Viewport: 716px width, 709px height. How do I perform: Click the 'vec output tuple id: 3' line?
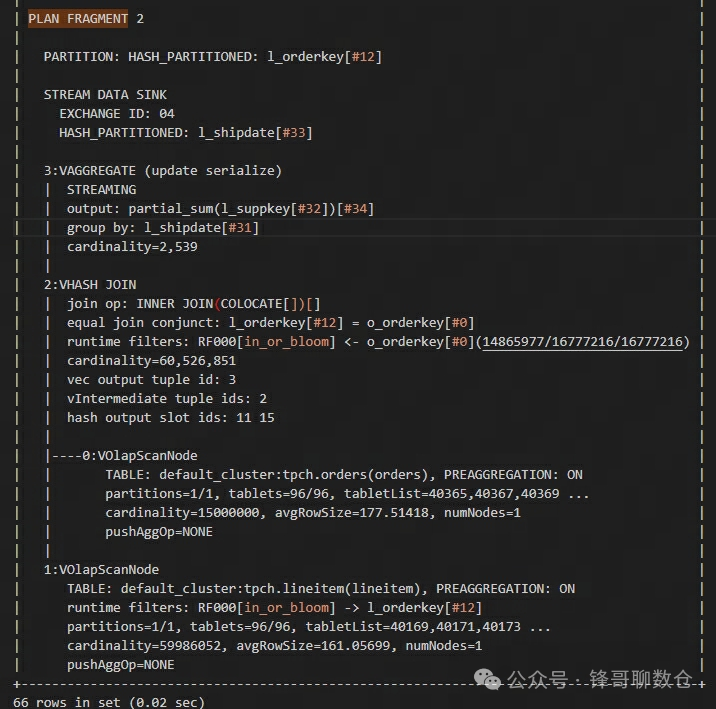pyautogui.click(x=152, y=380)
